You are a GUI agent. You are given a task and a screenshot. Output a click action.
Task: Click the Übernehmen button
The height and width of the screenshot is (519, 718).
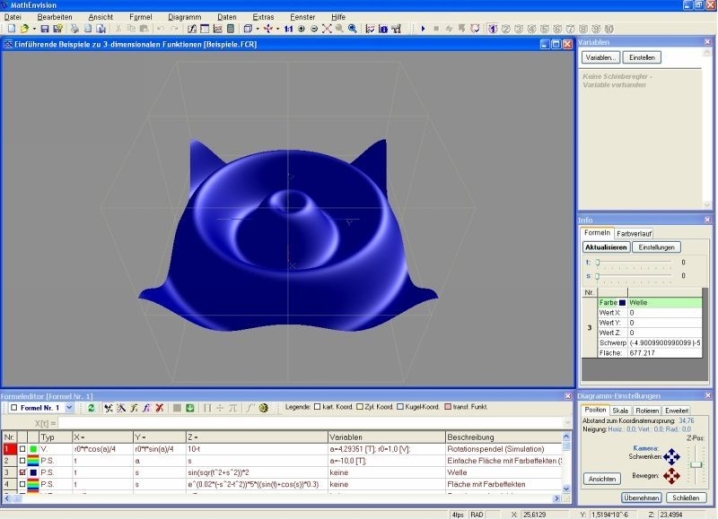pos(642,497)
